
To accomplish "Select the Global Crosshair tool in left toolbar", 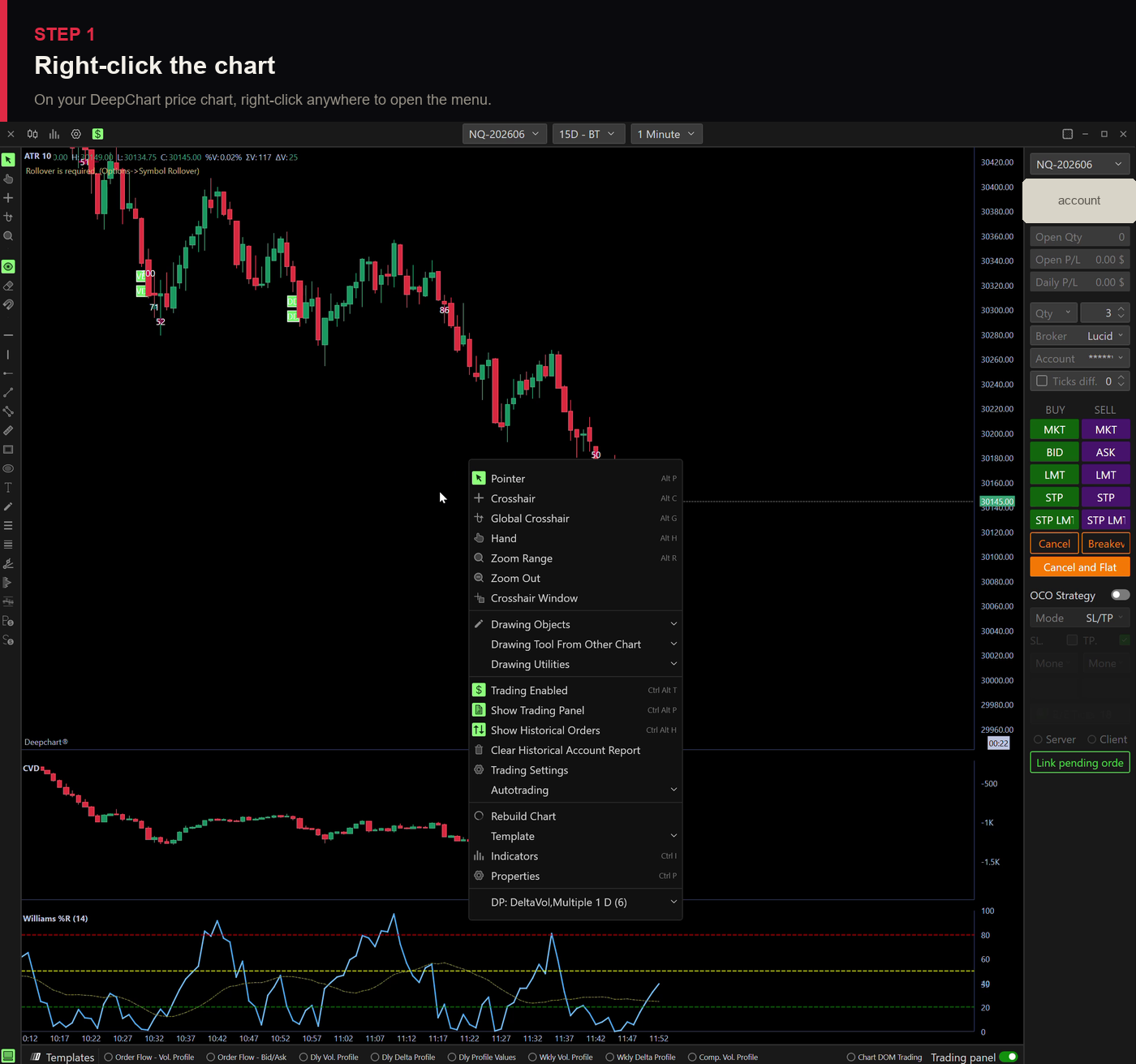I will click(8, 217).
